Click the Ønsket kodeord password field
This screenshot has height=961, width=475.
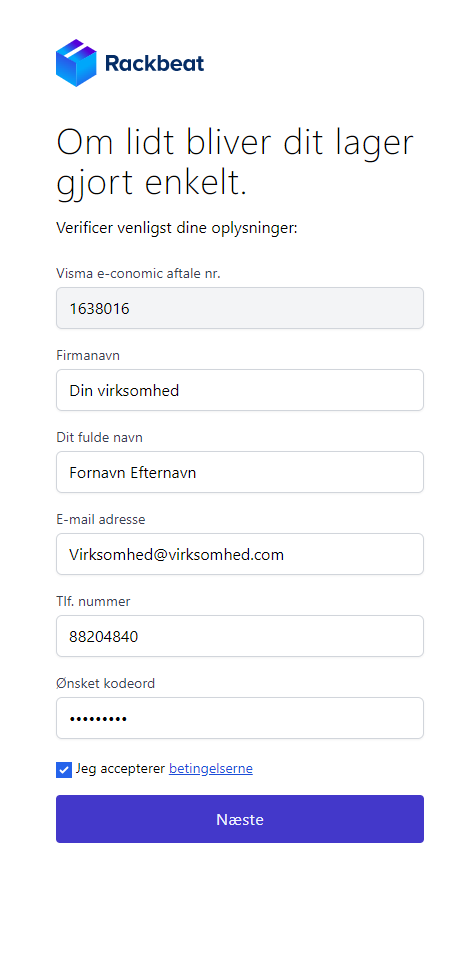[240, 718]
